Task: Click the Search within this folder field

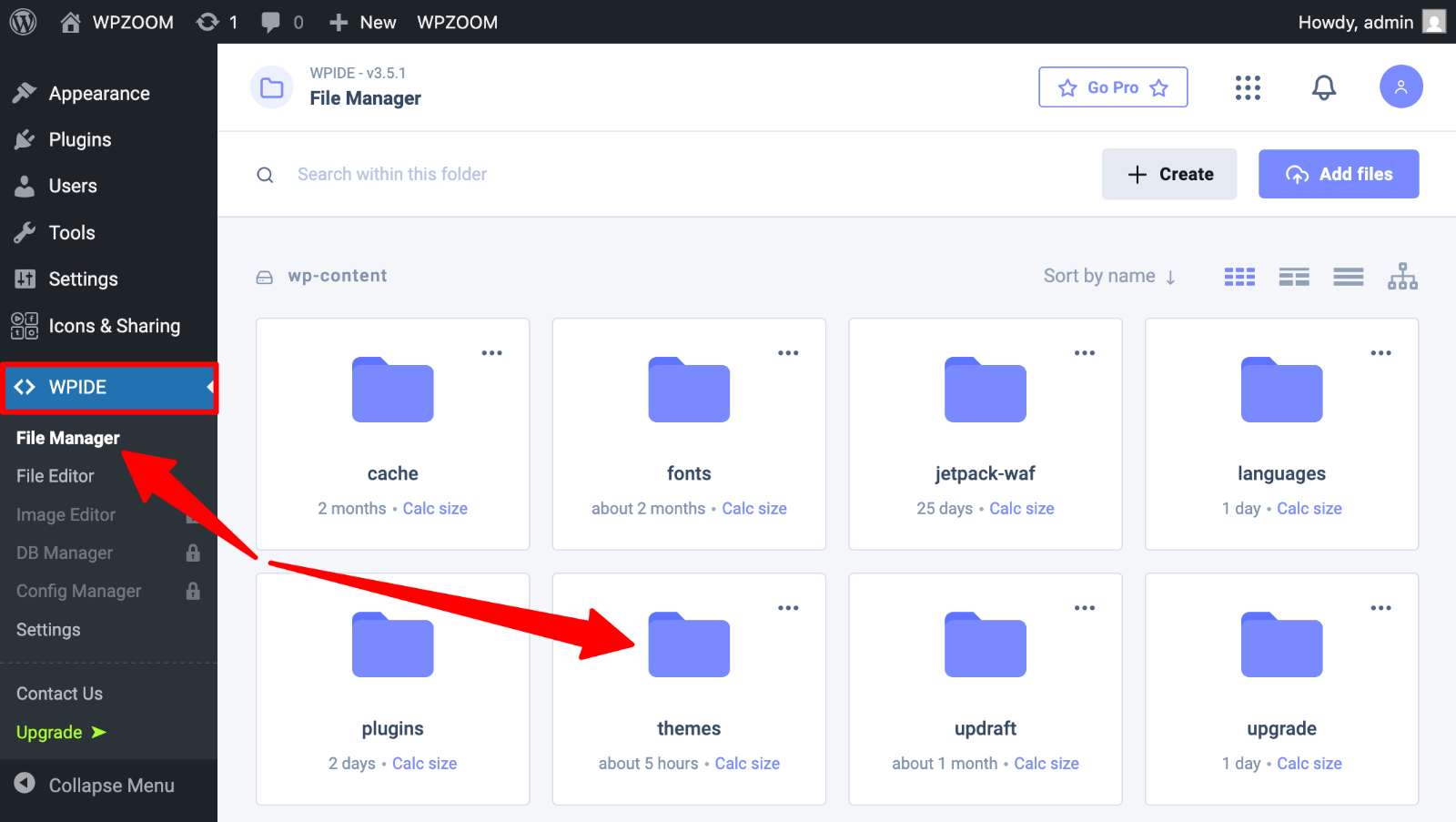Action: (x=391, y=174)
